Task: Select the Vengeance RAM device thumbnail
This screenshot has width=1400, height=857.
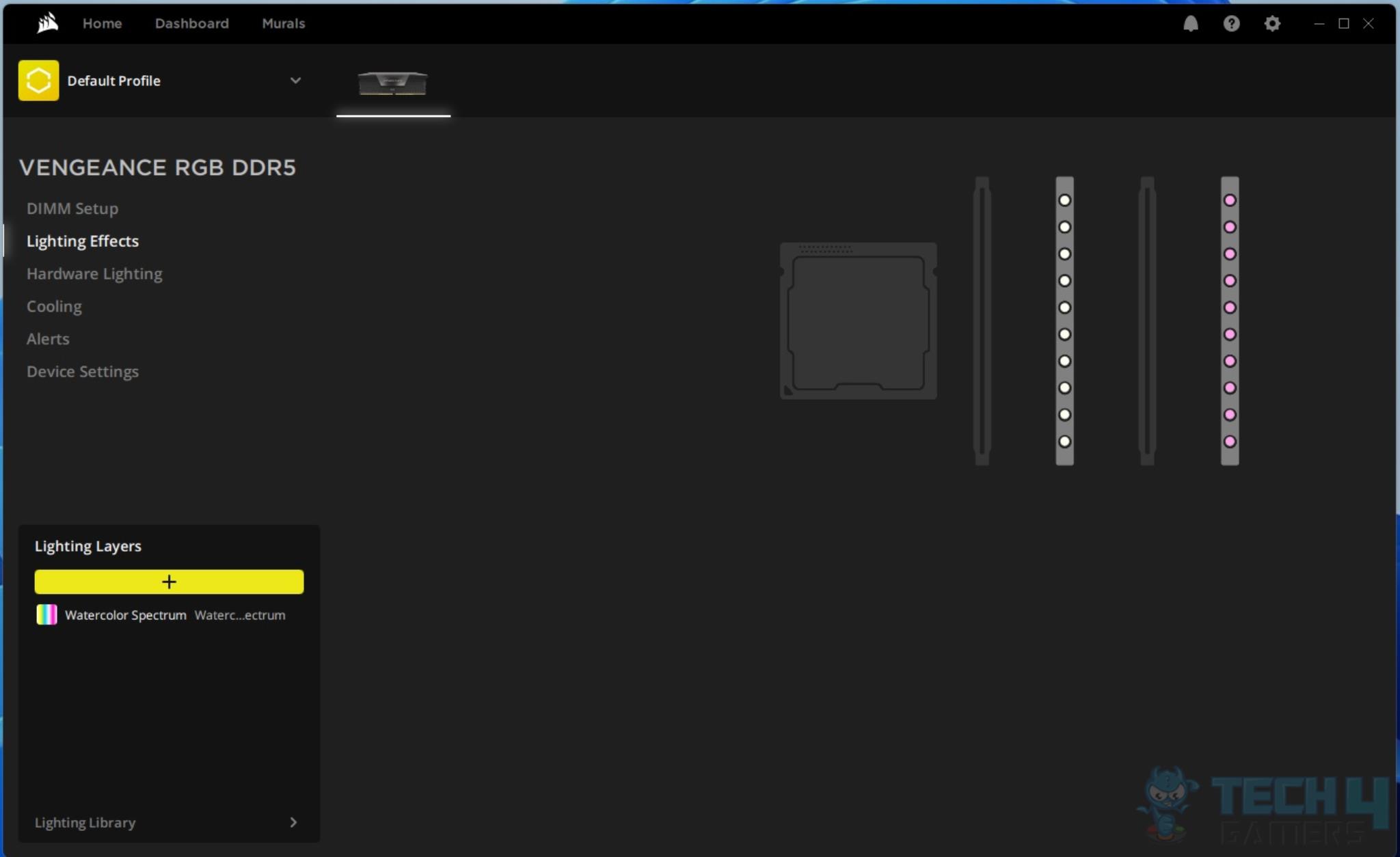Action: [x=393, y=83]
